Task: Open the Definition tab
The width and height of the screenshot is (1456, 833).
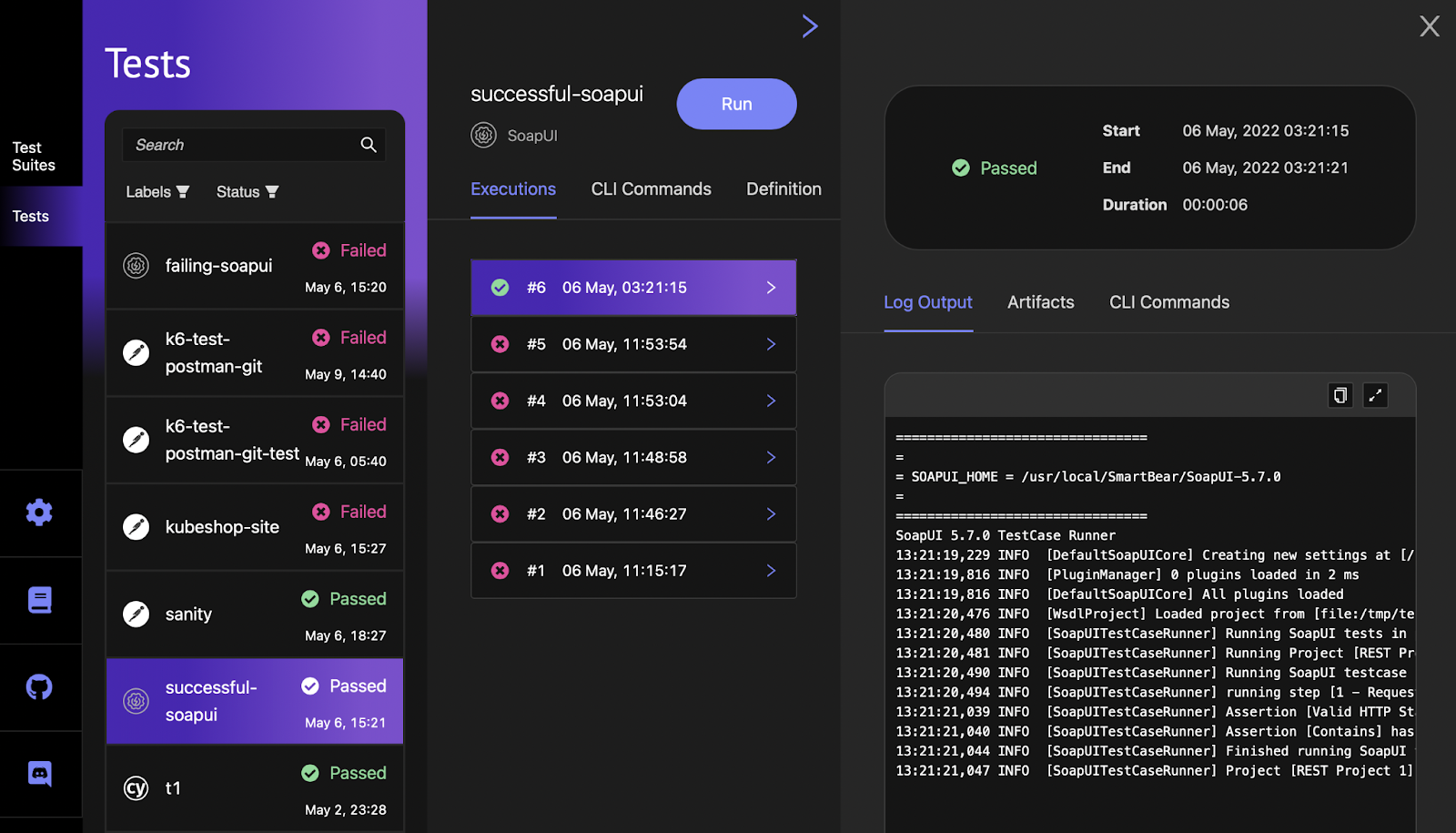Action: click(x=784, y=189)
